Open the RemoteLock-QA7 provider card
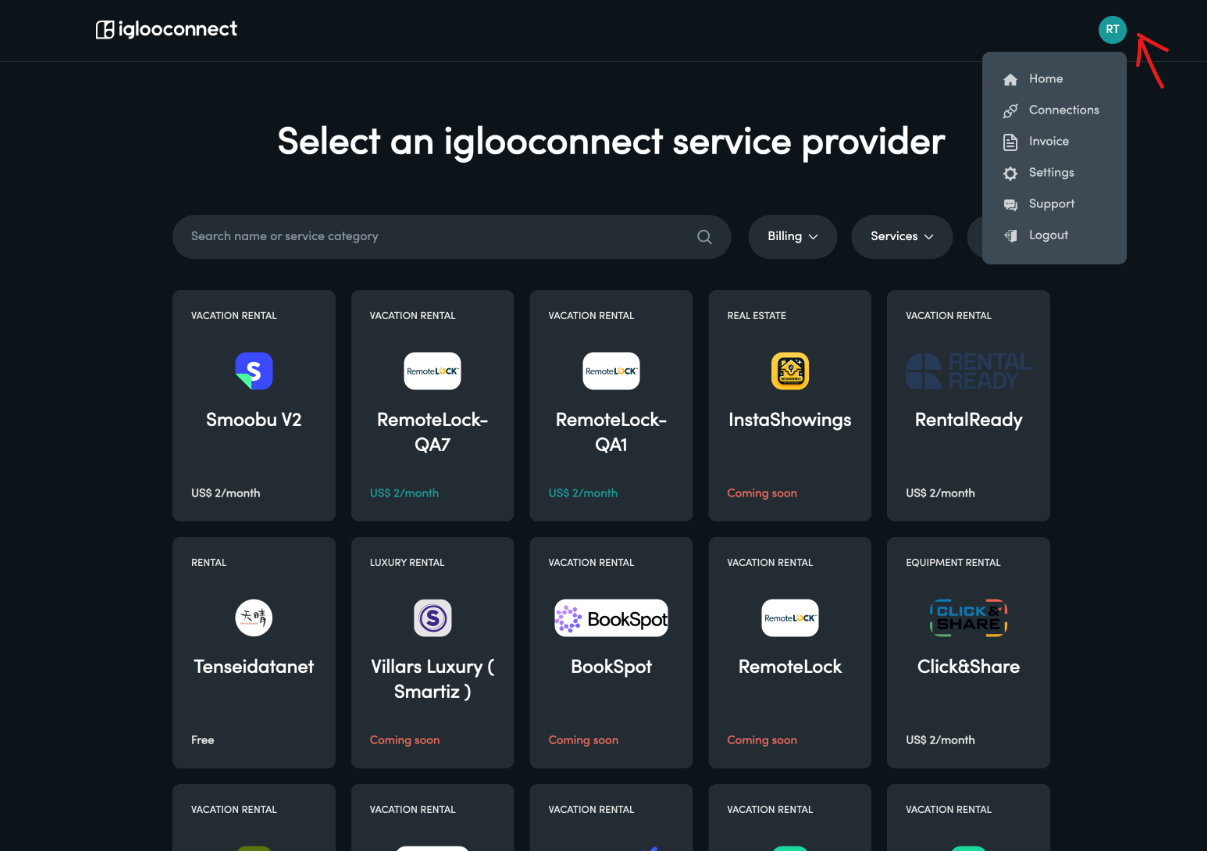Image resolution: width=1207 pixels, height=851 pixels. pyautogui.click(x=432, y=405)
